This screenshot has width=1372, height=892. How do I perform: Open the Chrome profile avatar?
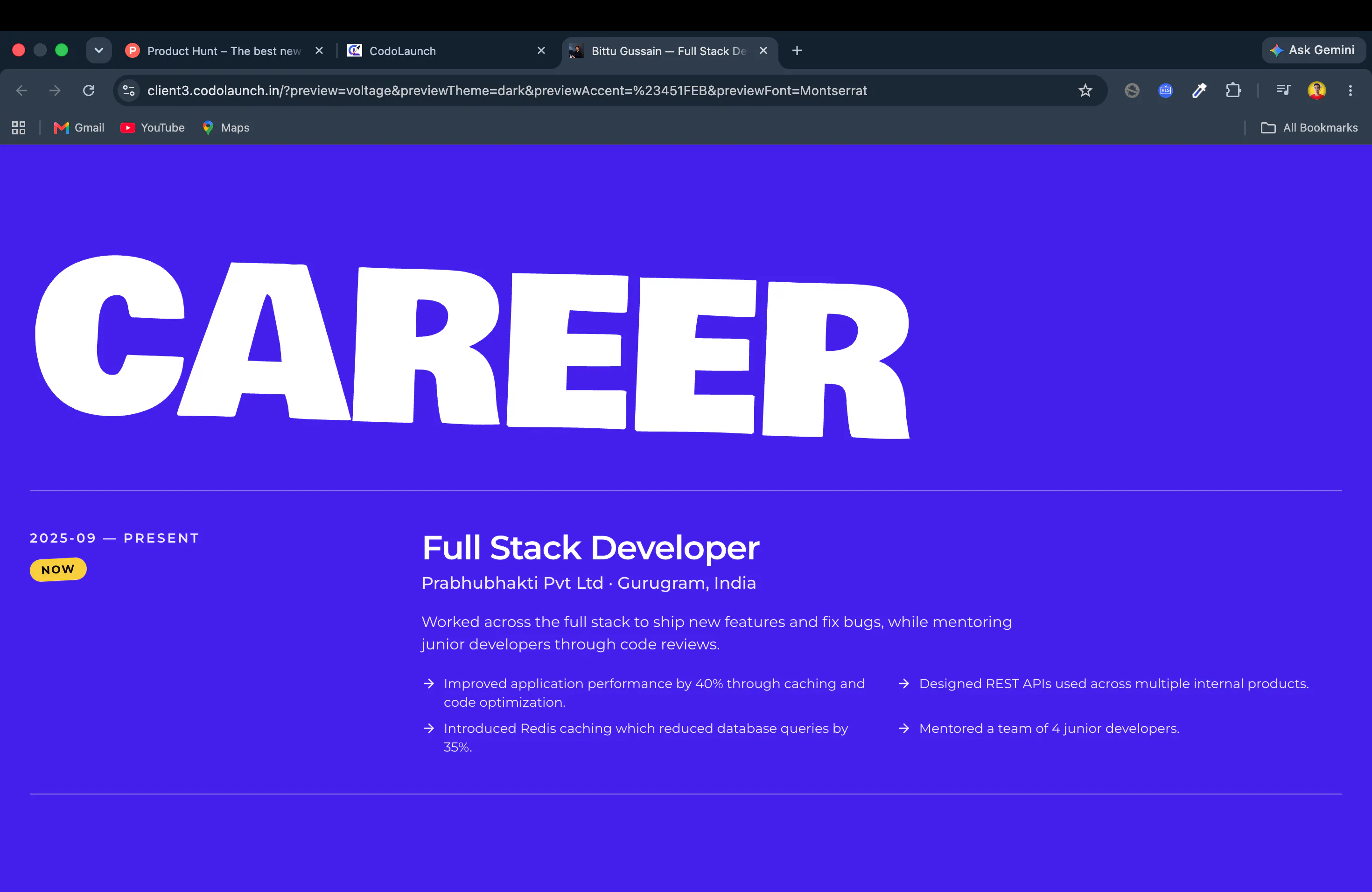click(1316, 91)
